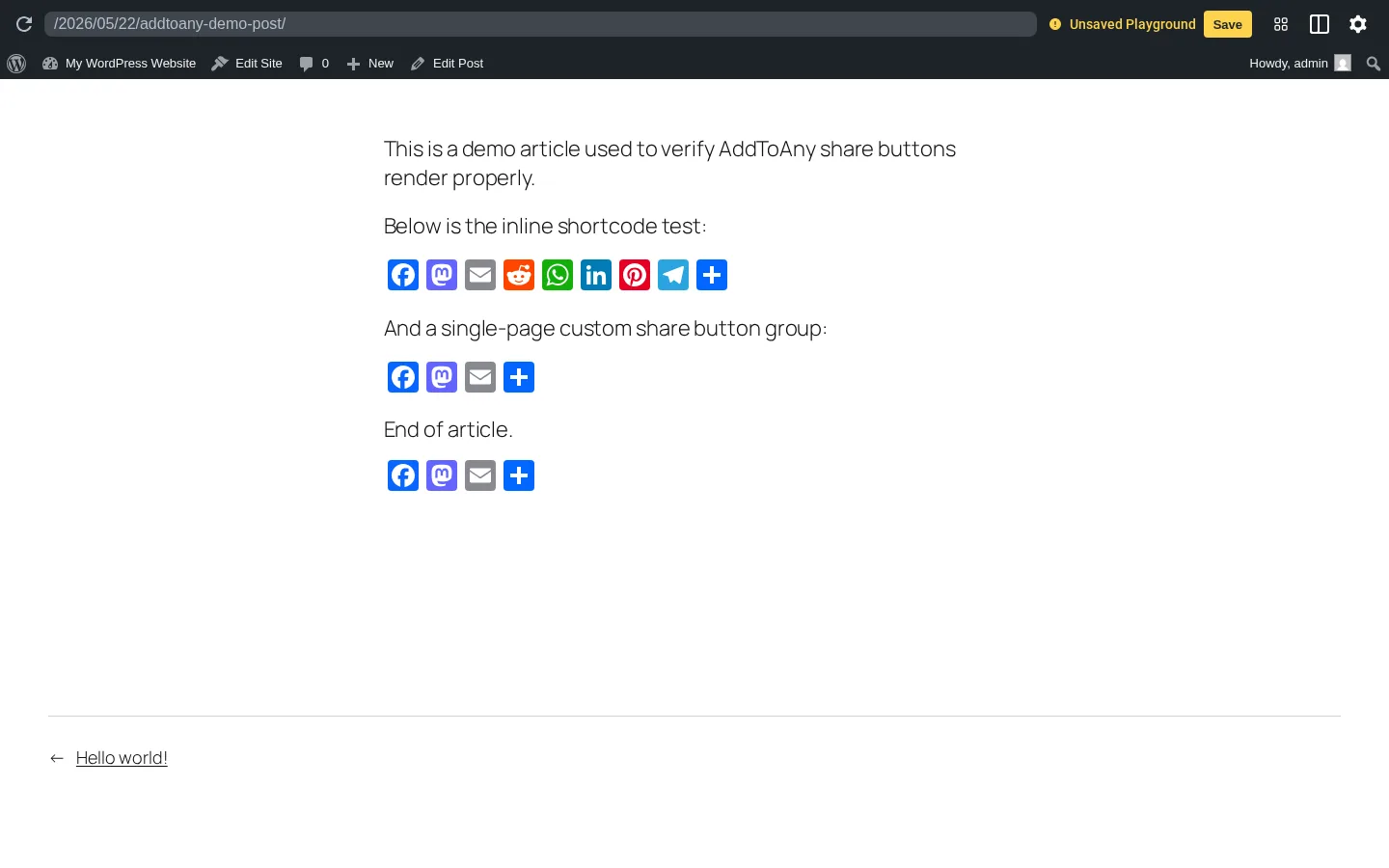
Task: Open Edit Site in the admin bar
Action: (x=247, y=64)
